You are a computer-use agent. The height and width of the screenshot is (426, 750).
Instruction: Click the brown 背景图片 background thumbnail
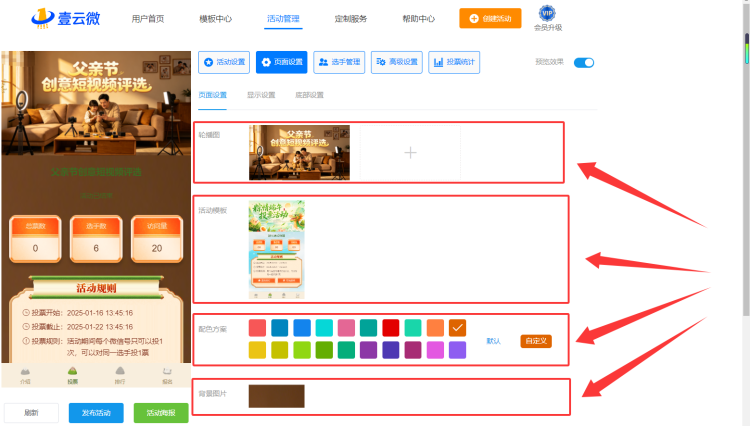[x=276, y=396]
